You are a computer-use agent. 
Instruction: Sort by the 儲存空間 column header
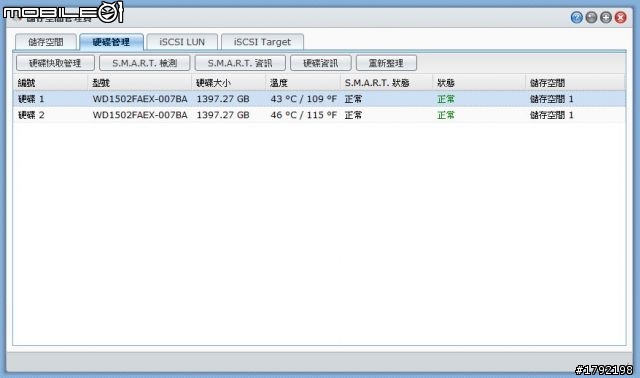[576, 83]
